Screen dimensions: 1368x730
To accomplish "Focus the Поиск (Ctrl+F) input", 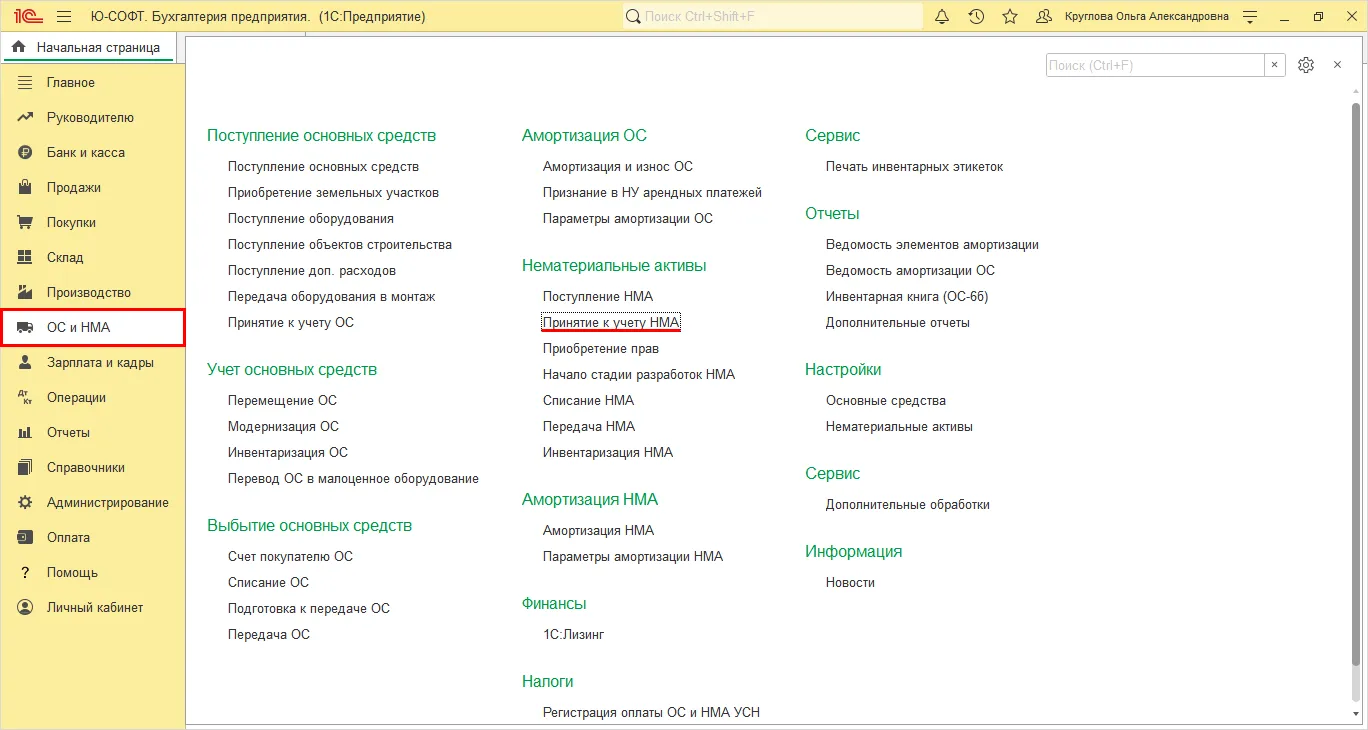I will click(x=1155, y=65).
